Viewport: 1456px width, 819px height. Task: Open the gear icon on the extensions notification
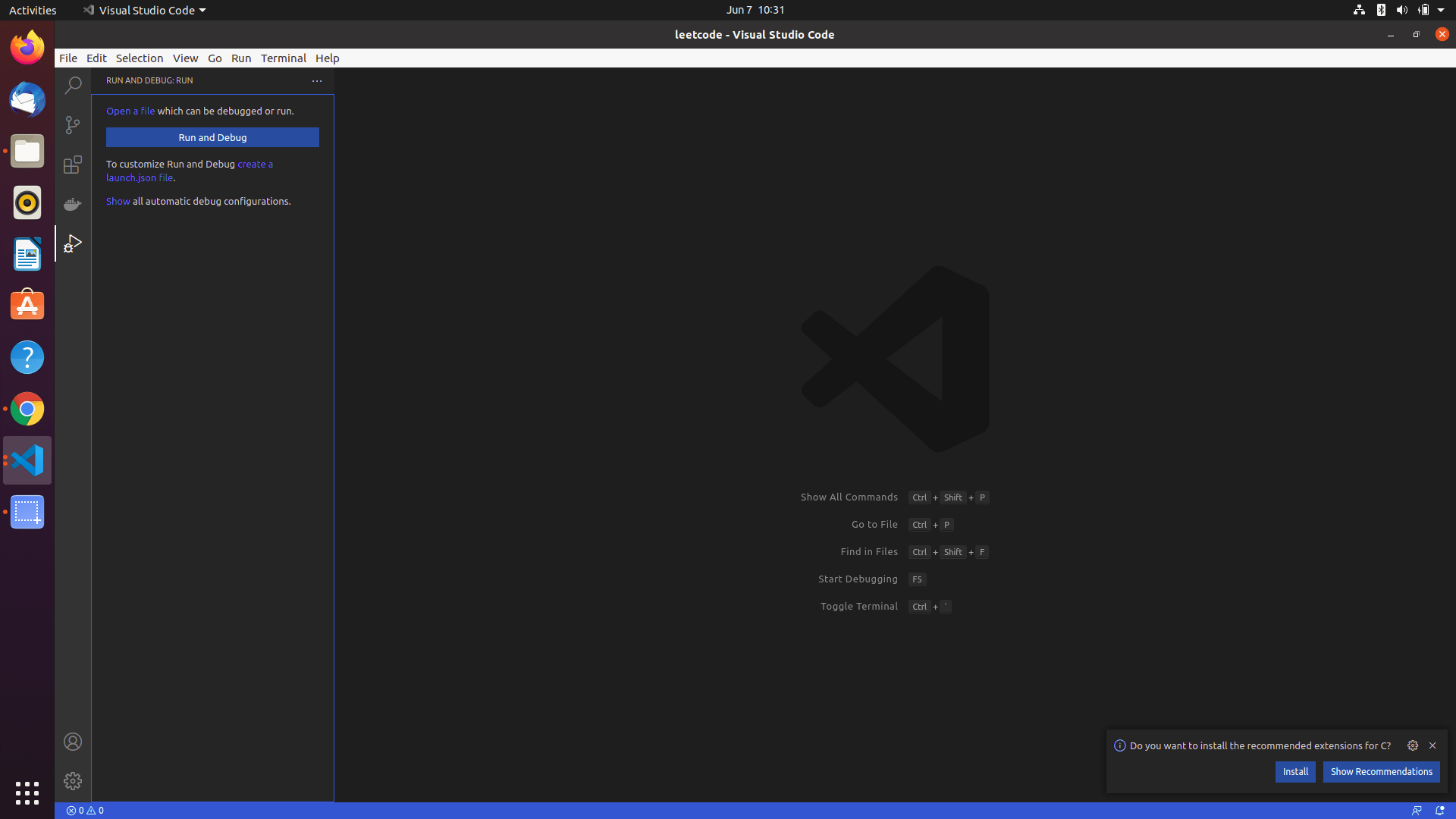(1413, 745)
